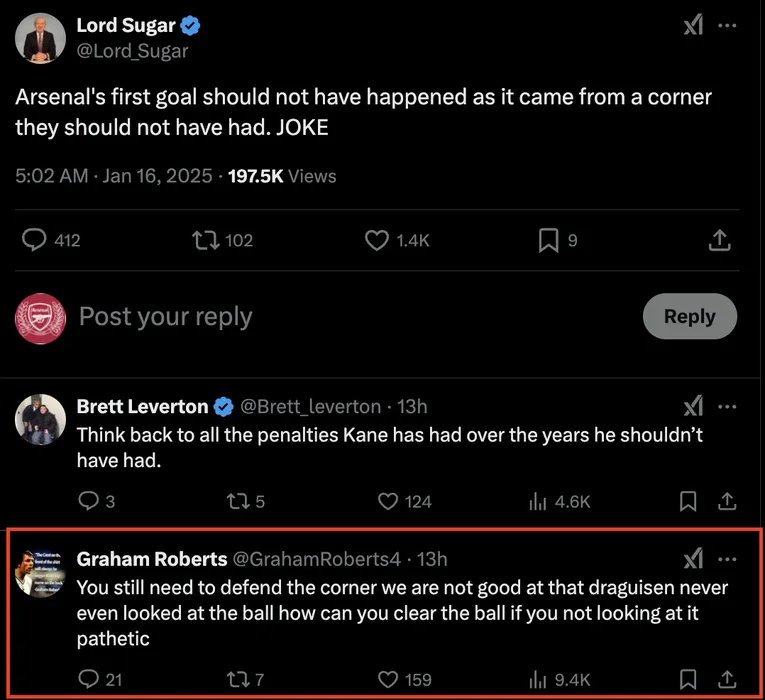The height and width of the screenshot is (700, 765).
Task: Open more options on Graham Roberts' reply
Action: (728, 559)
